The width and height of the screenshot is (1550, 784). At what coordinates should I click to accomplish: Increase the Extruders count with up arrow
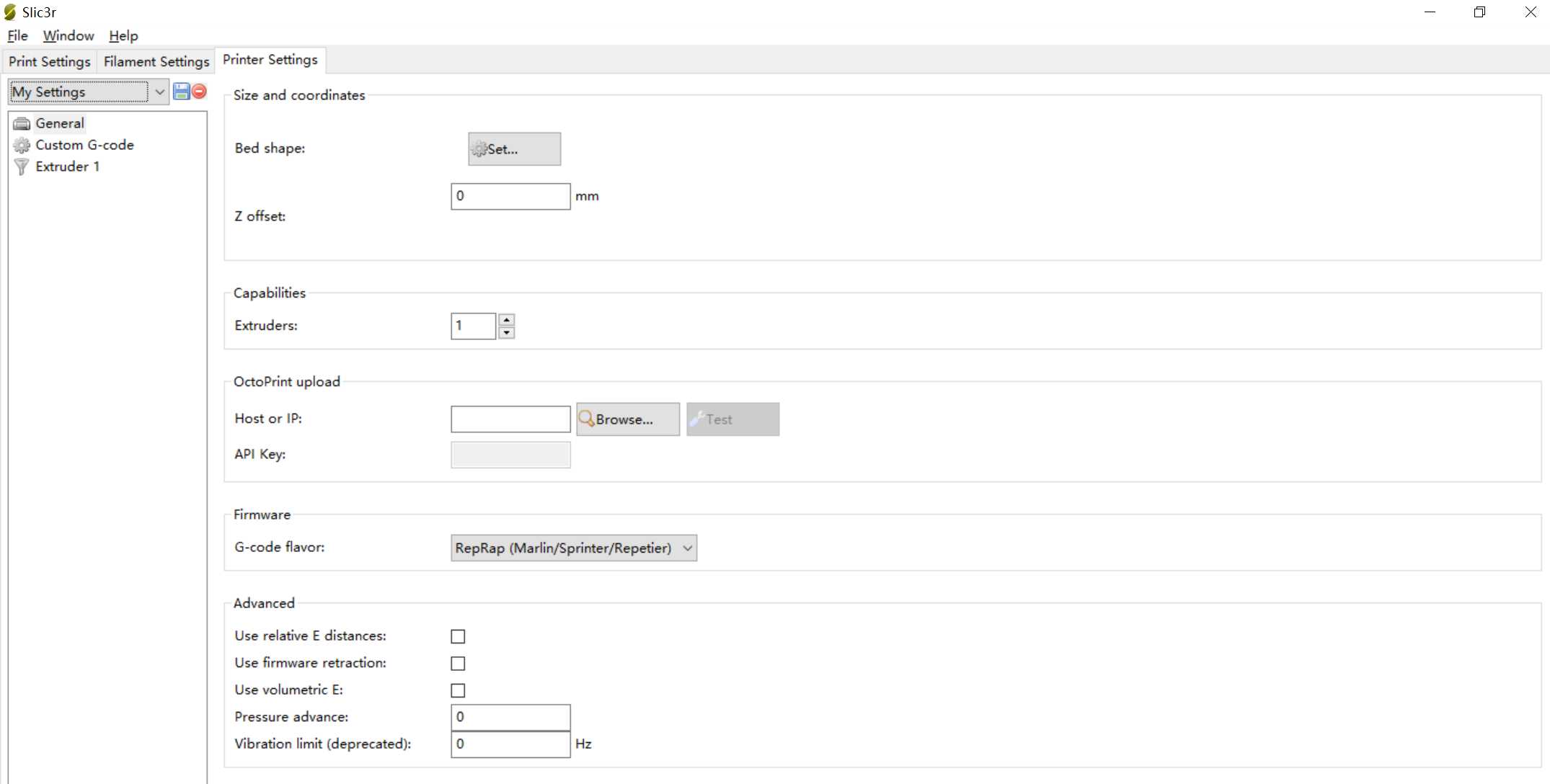pos(507,319)
